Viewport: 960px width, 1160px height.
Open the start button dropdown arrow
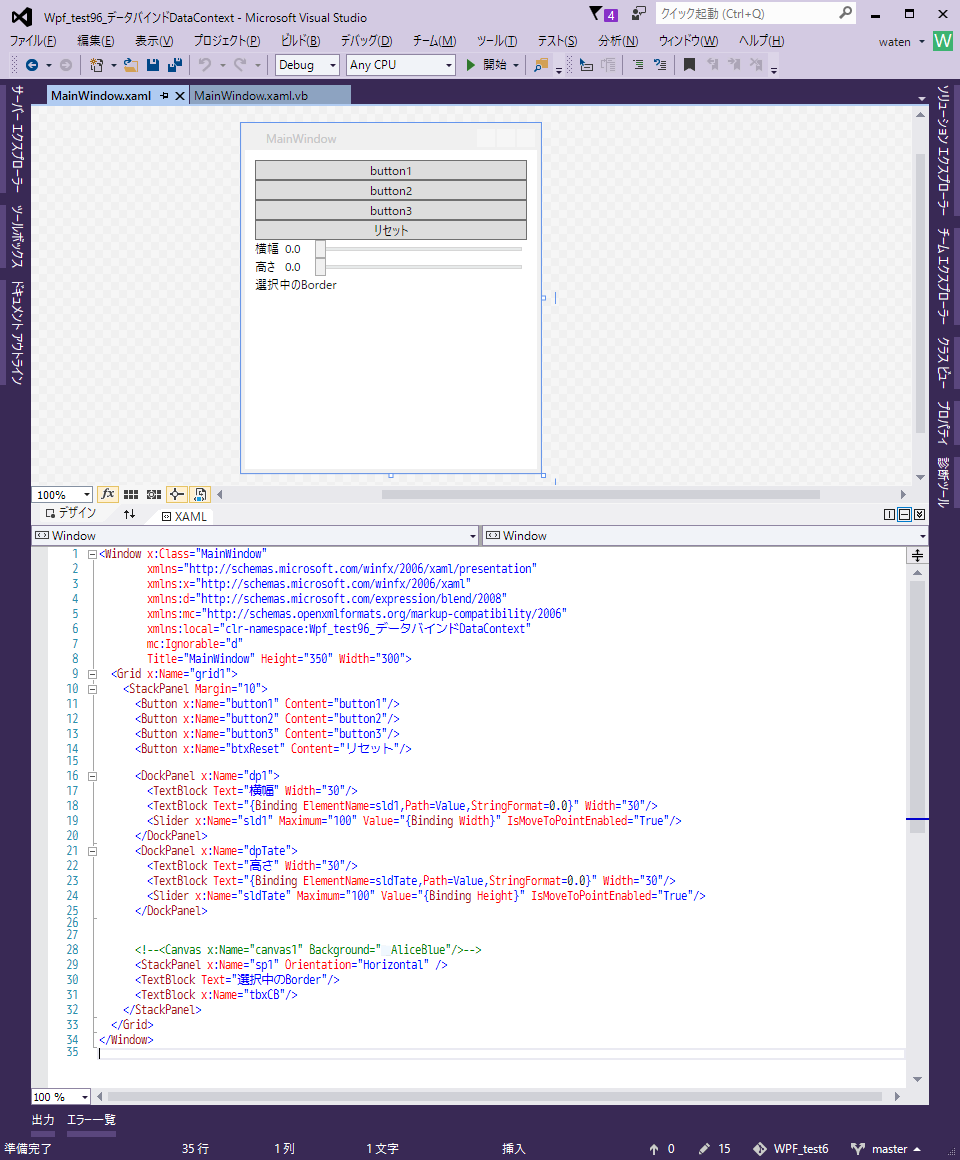point(516,65)
